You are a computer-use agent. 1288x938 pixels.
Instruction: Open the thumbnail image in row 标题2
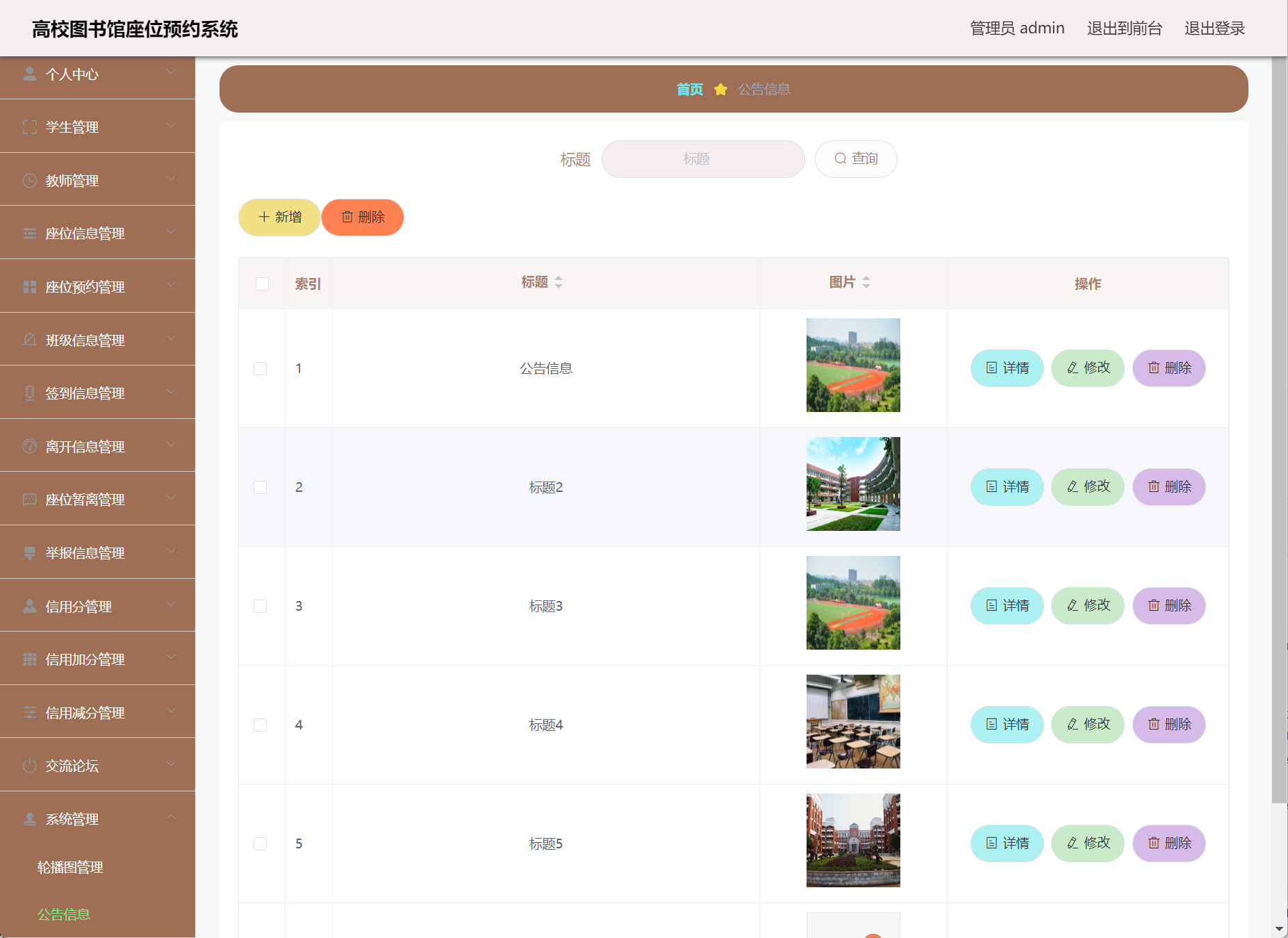click(x=853, y=484)
